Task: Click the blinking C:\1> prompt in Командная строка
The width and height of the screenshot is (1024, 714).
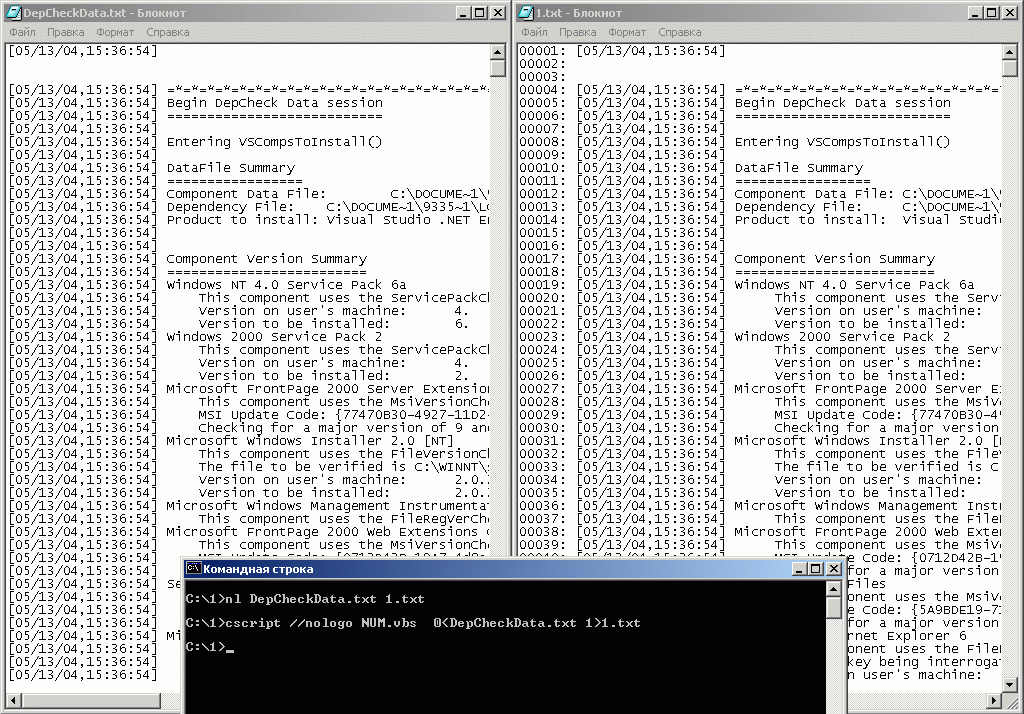Action: point(210,647)
